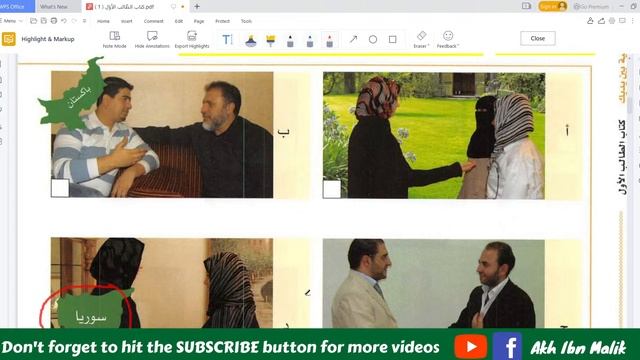Select the blue area highlighter tool
This screenshot has width=640, height=360.
point(251,40)
